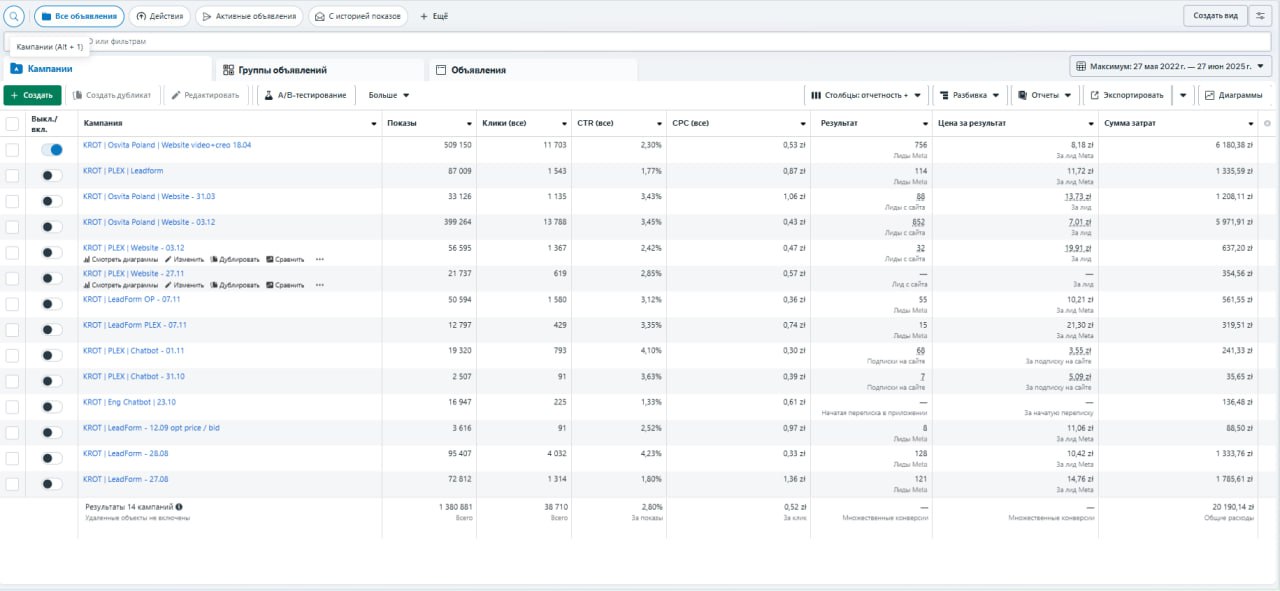1280x591 pixels.
Task: Click the A/B-тестирование flask button
Action: pyautogui.click(x=304, y=95)
